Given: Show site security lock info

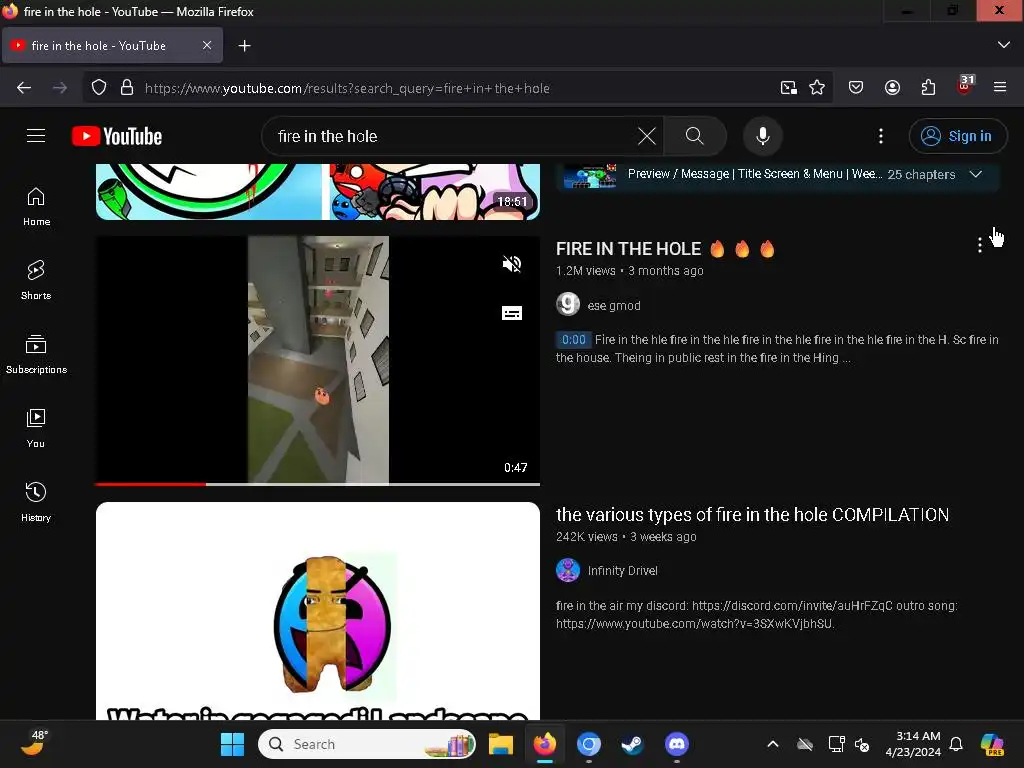Looking at the screenshot, I should pyautogui.click(x=127, y=88).
